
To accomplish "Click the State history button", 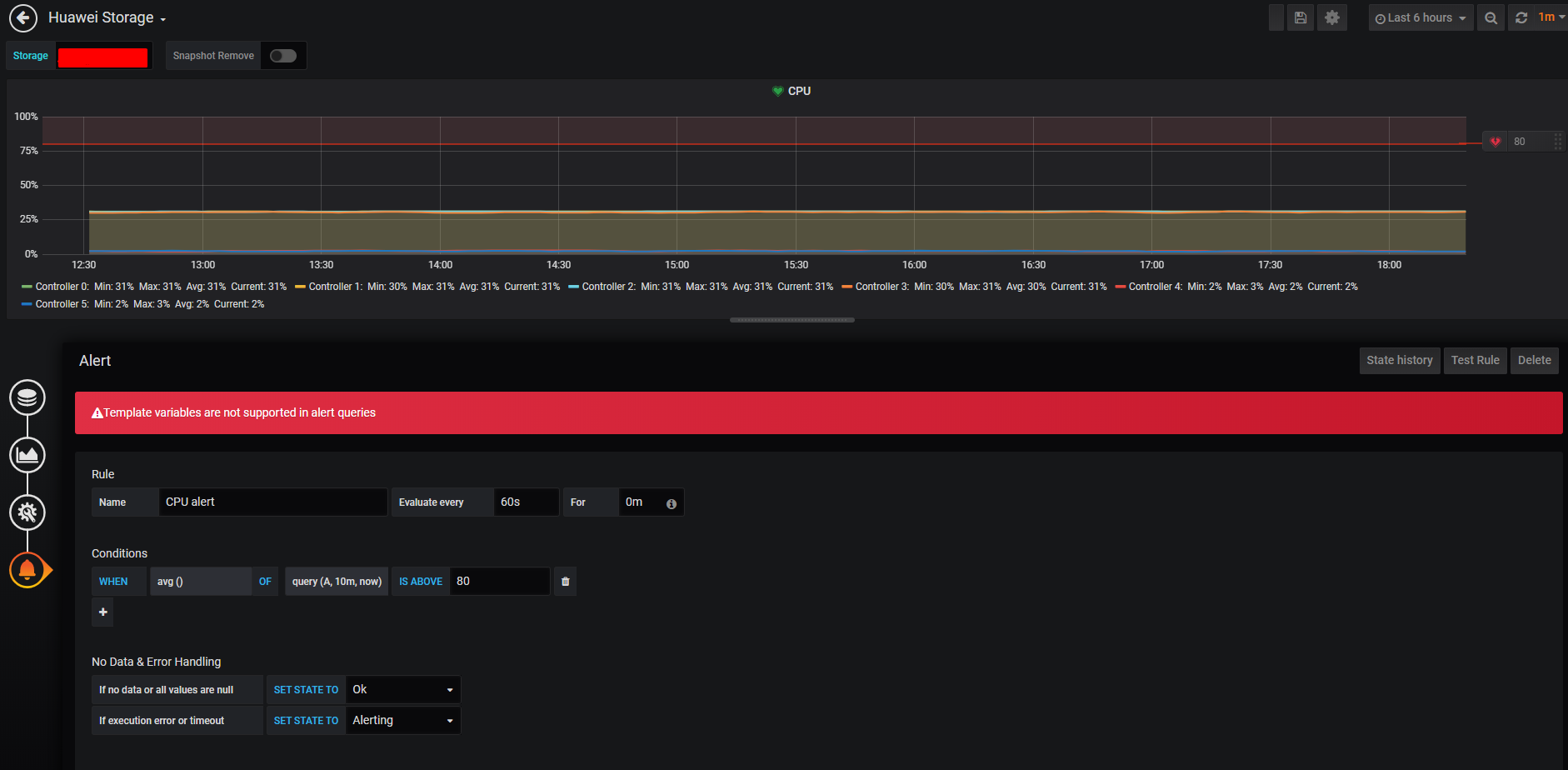I will 1400,360.
